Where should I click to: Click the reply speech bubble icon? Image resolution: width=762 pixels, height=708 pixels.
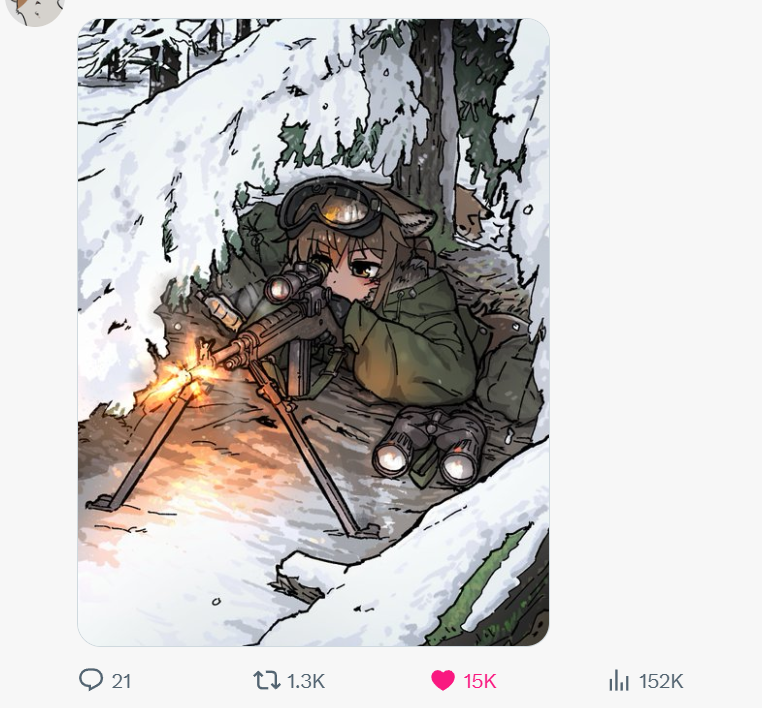pyautogui.click(x=91, y=681)
